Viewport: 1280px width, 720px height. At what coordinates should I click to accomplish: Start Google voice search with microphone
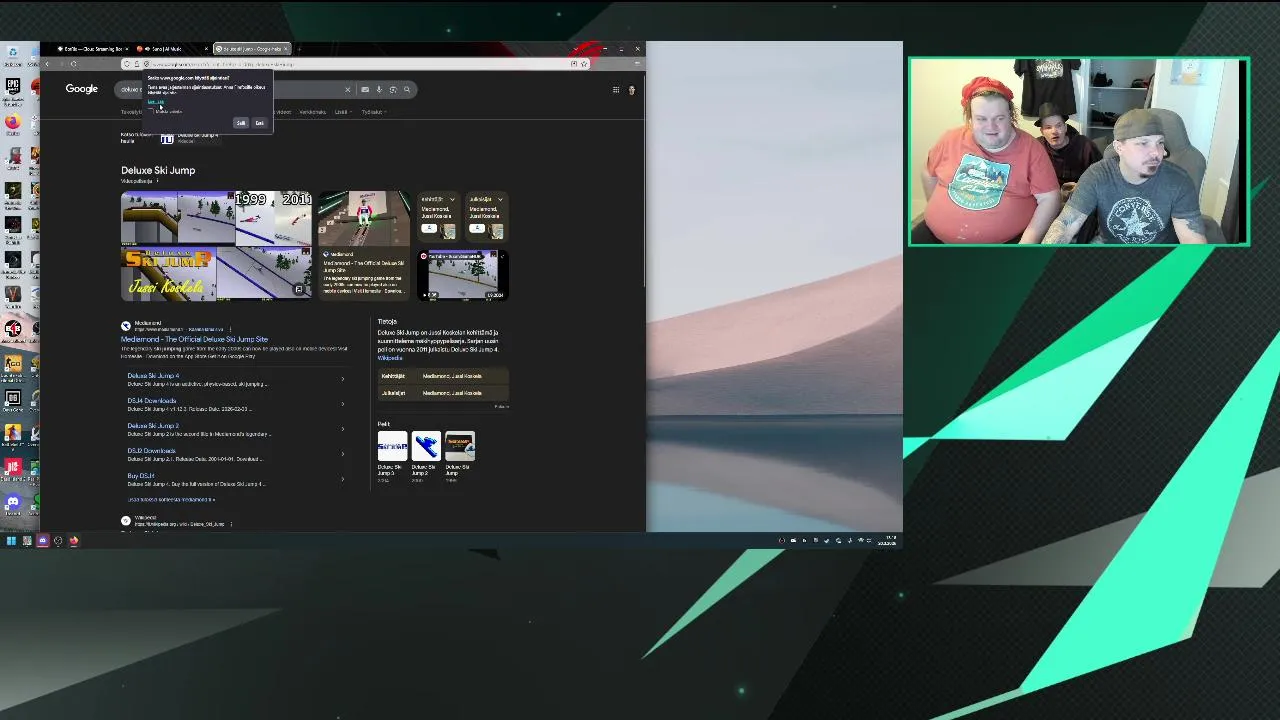pos(379,90)
